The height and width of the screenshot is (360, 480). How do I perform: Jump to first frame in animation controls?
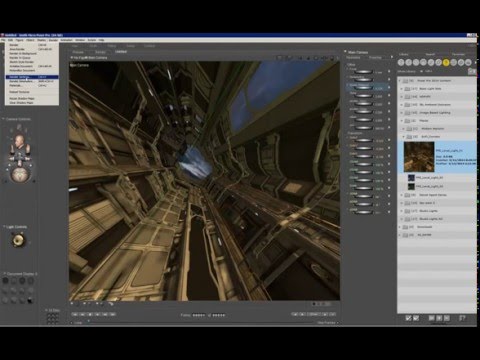click(75, 314)
